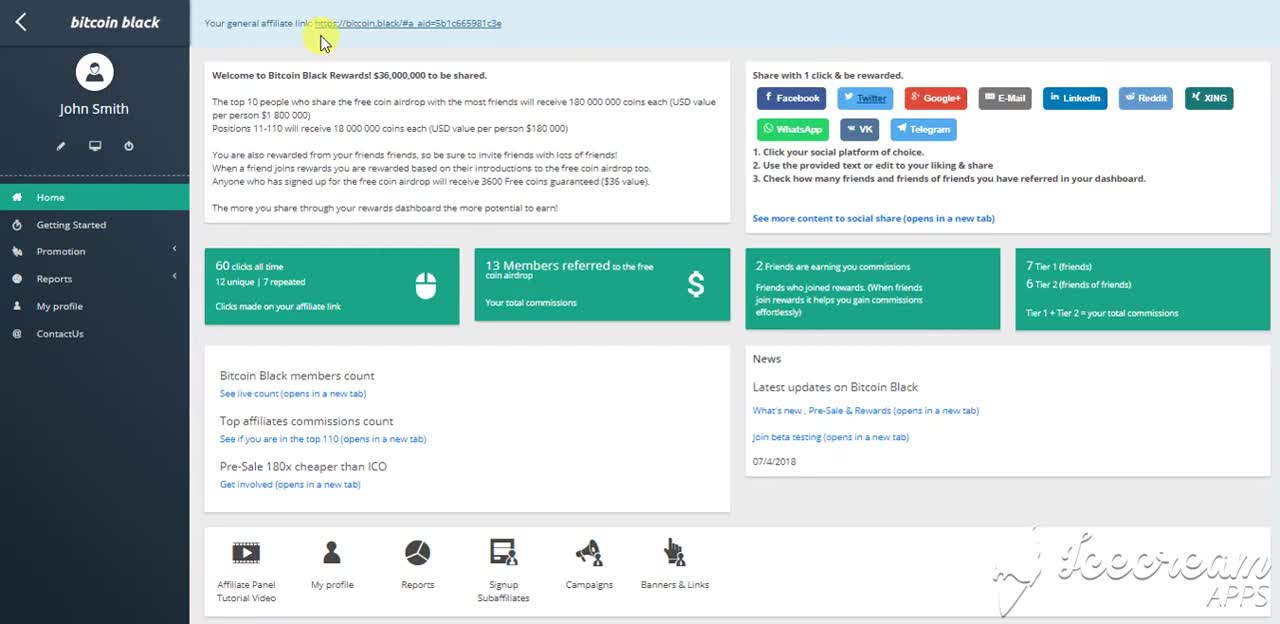Expand the Promotion menu chevron
1280x624 pixels.
click(174, 249)
